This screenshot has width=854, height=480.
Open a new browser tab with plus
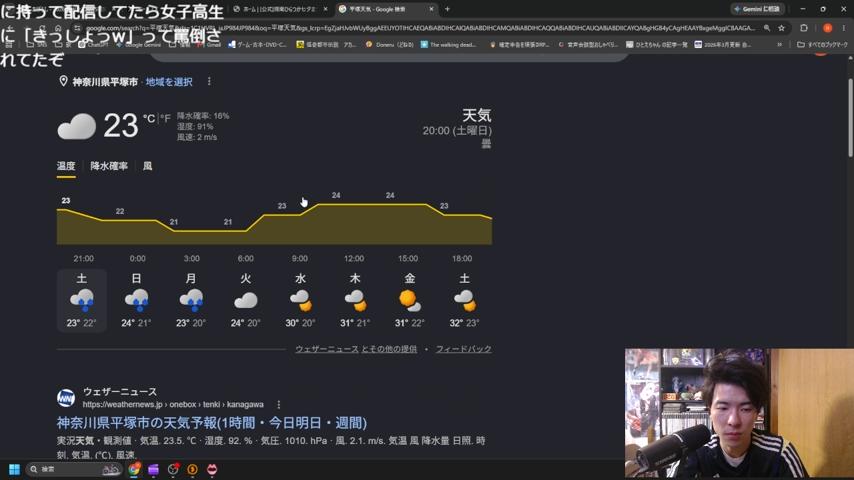(447, 9)
